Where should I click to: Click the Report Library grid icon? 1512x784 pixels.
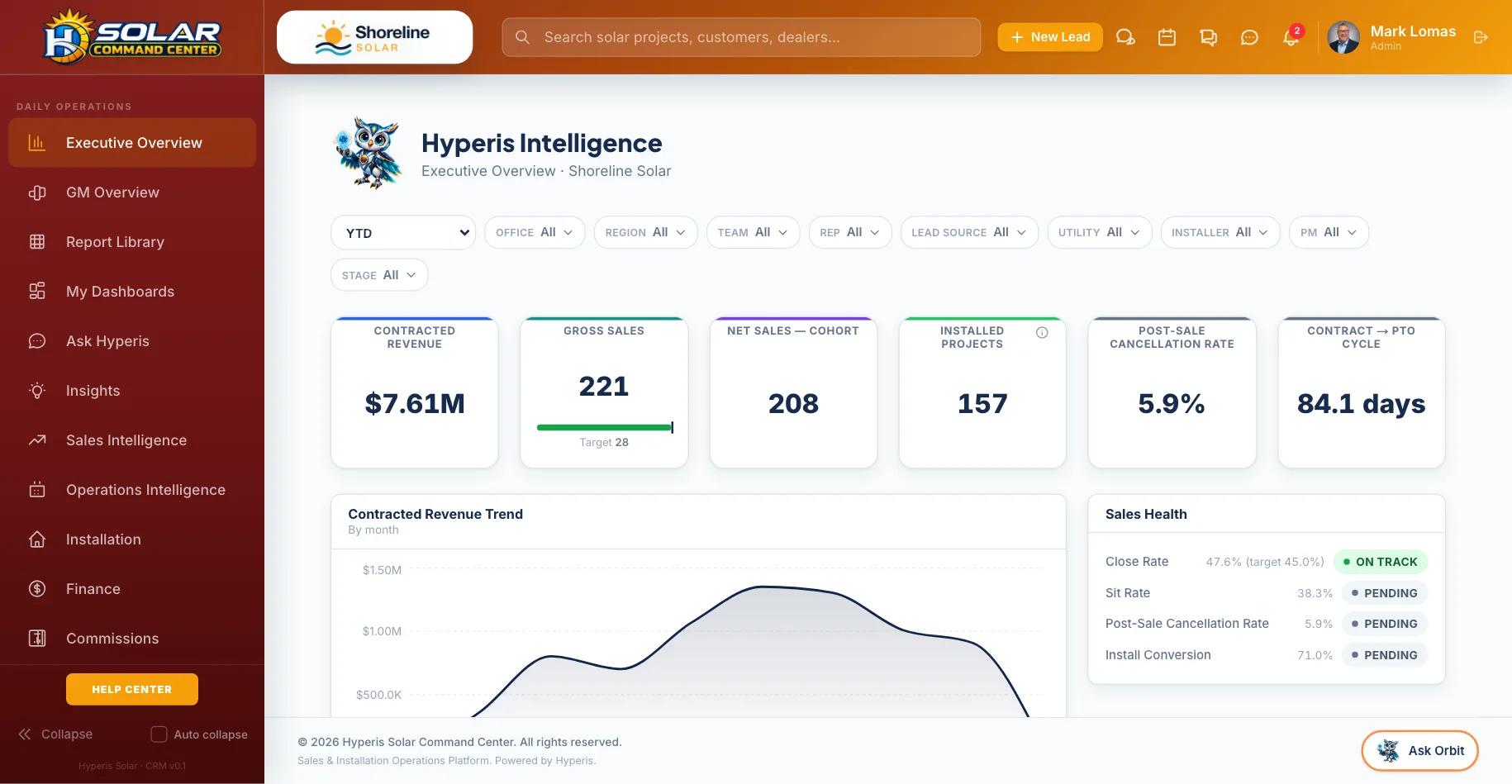click(x=37, y=242)
